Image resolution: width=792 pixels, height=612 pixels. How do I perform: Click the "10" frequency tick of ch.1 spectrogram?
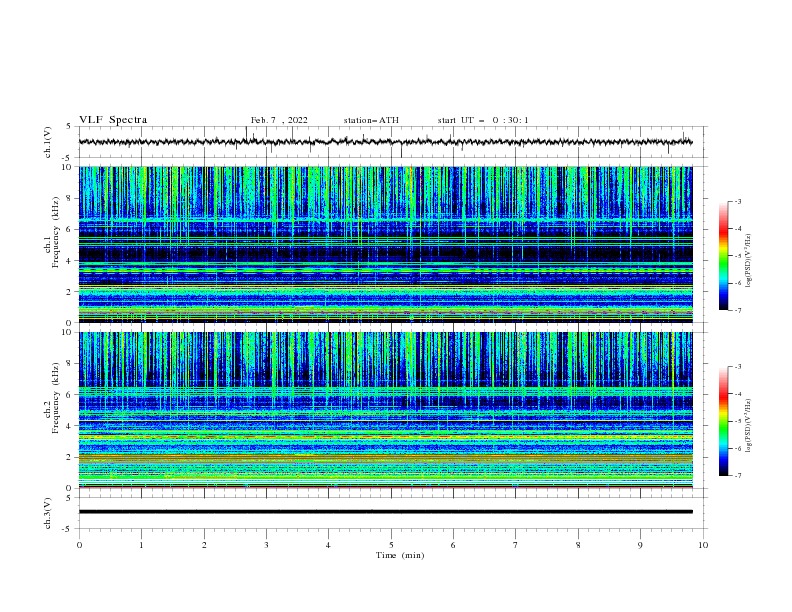click(x=68, y=166)
